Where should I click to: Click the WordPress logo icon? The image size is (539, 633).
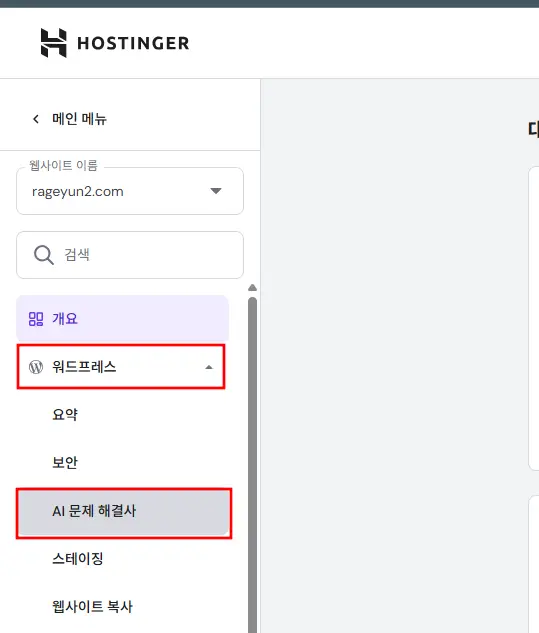(36, 367)
